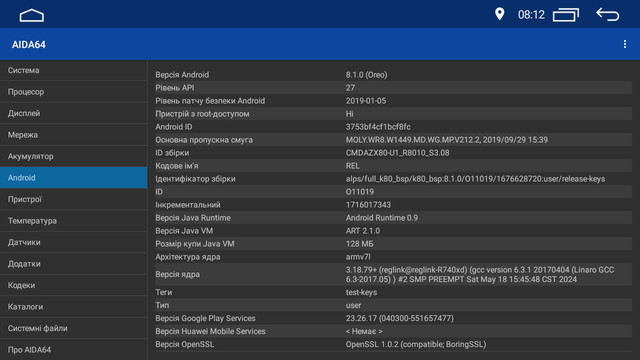
Task: Open the Система section in the sidebar
Action: pos(73,70)
